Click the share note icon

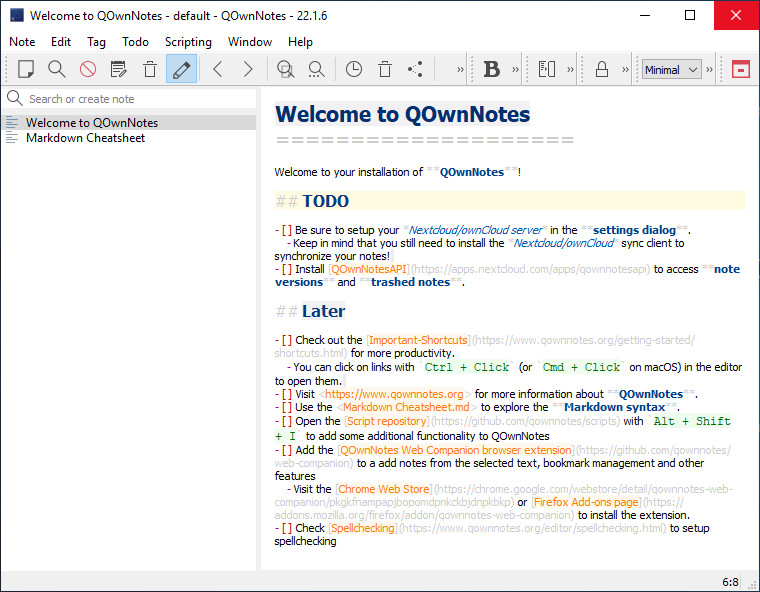tap(416, 70)
